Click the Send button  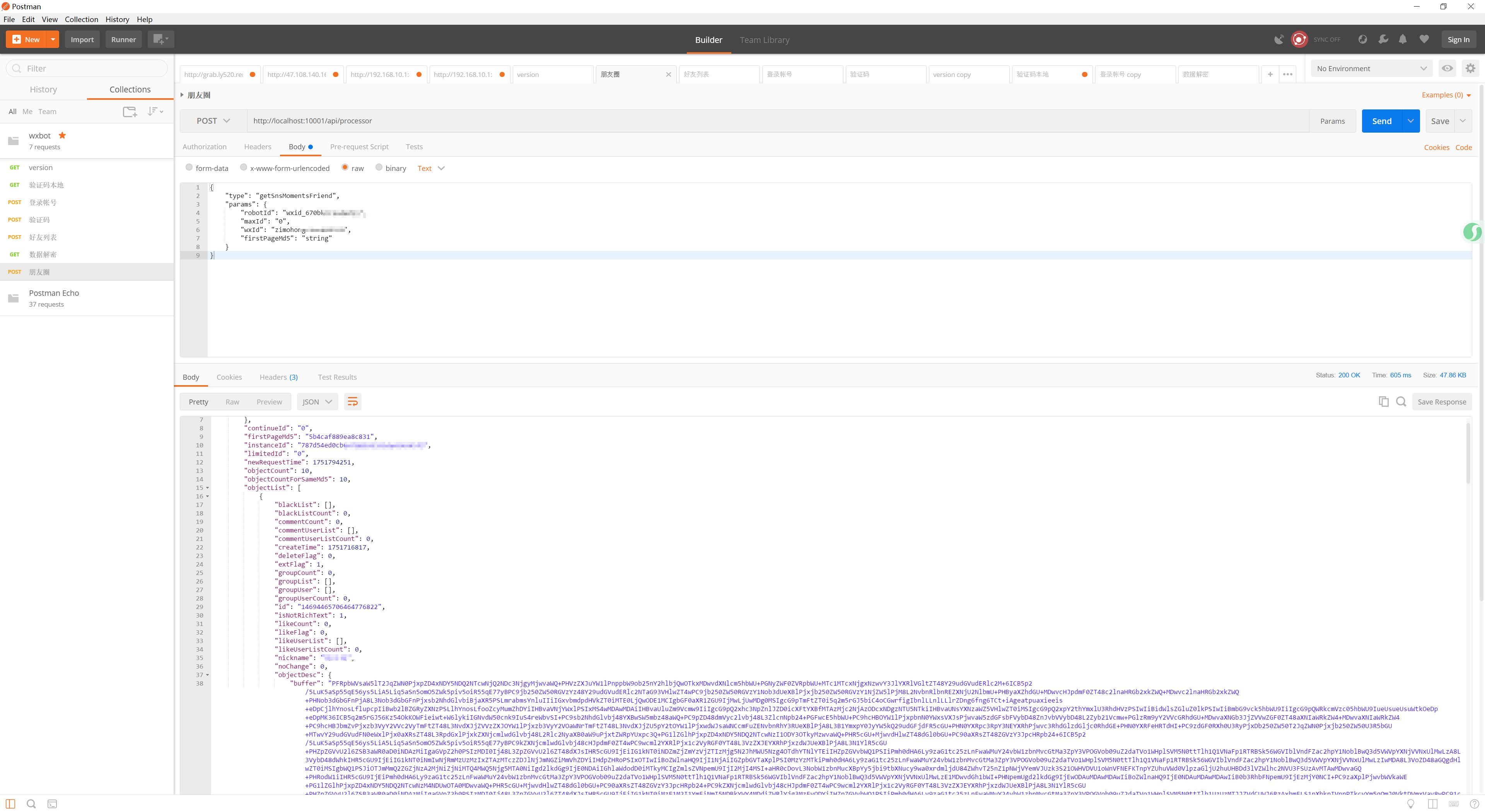tap(1381, 121)
